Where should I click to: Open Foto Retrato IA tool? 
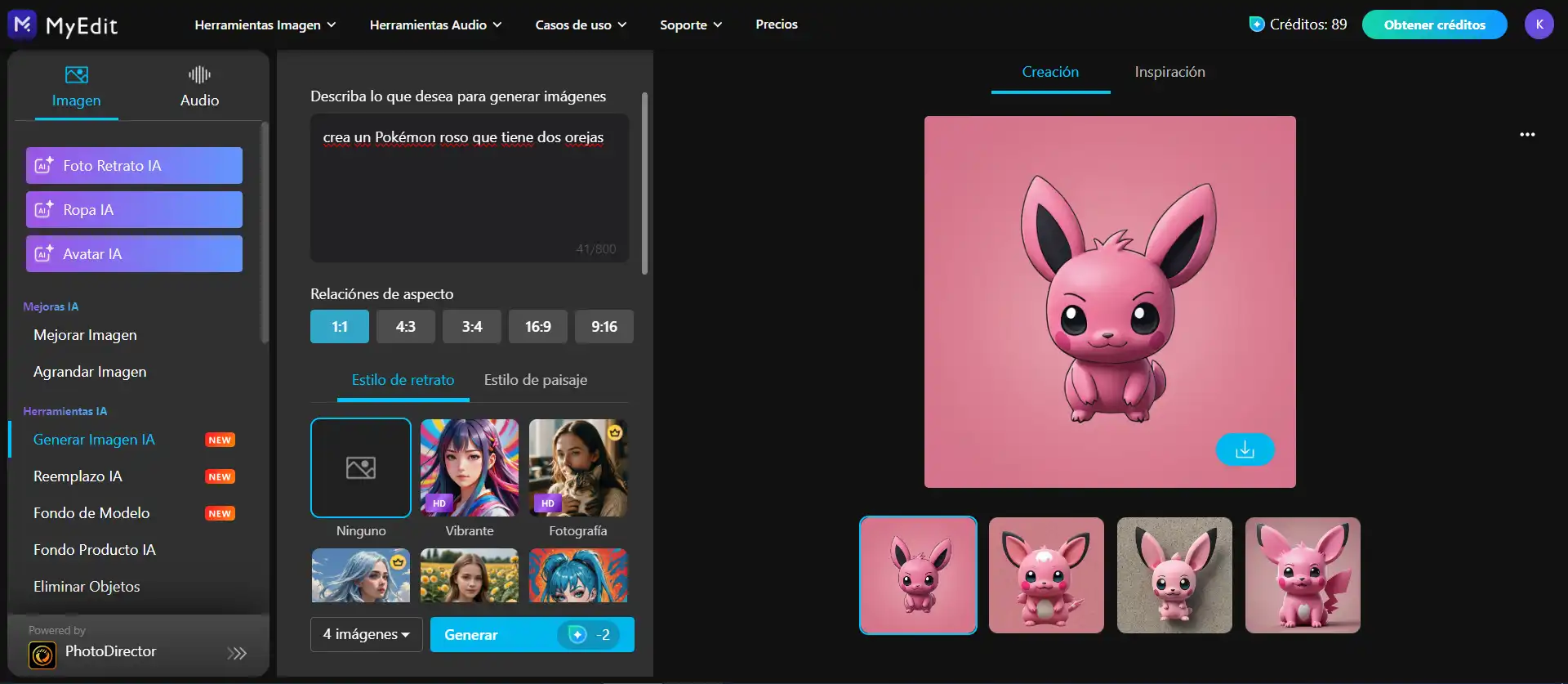(x=134, y=166)
